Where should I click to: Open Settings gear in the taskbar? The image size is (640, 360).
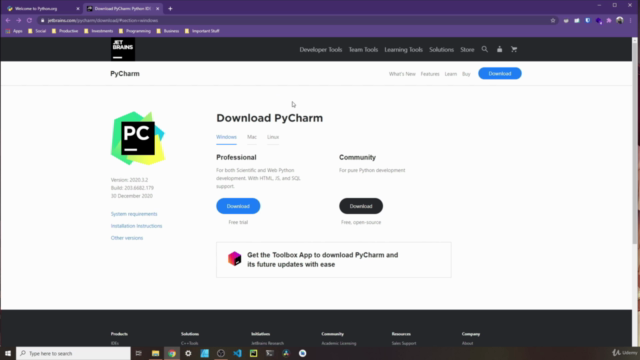pyautogui.click(x=188, y=353)
